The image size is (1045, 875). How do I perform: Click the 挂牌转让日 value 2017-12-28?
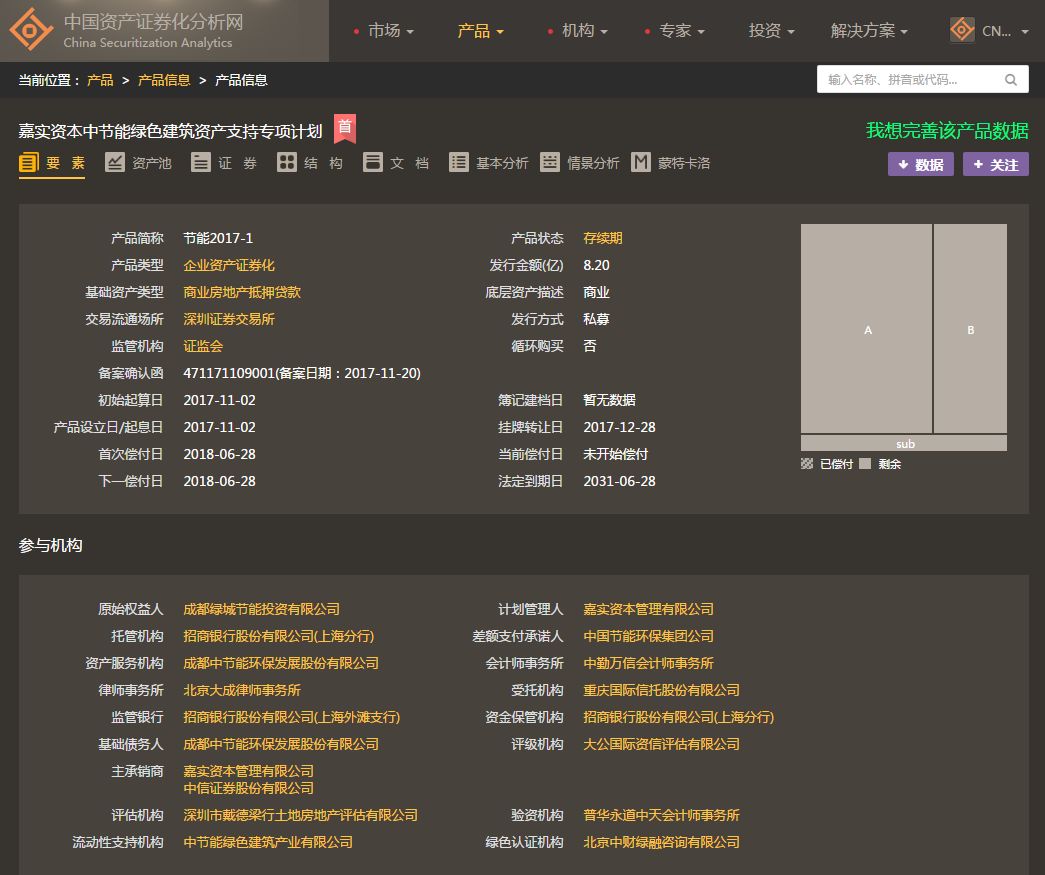(619, 427)
